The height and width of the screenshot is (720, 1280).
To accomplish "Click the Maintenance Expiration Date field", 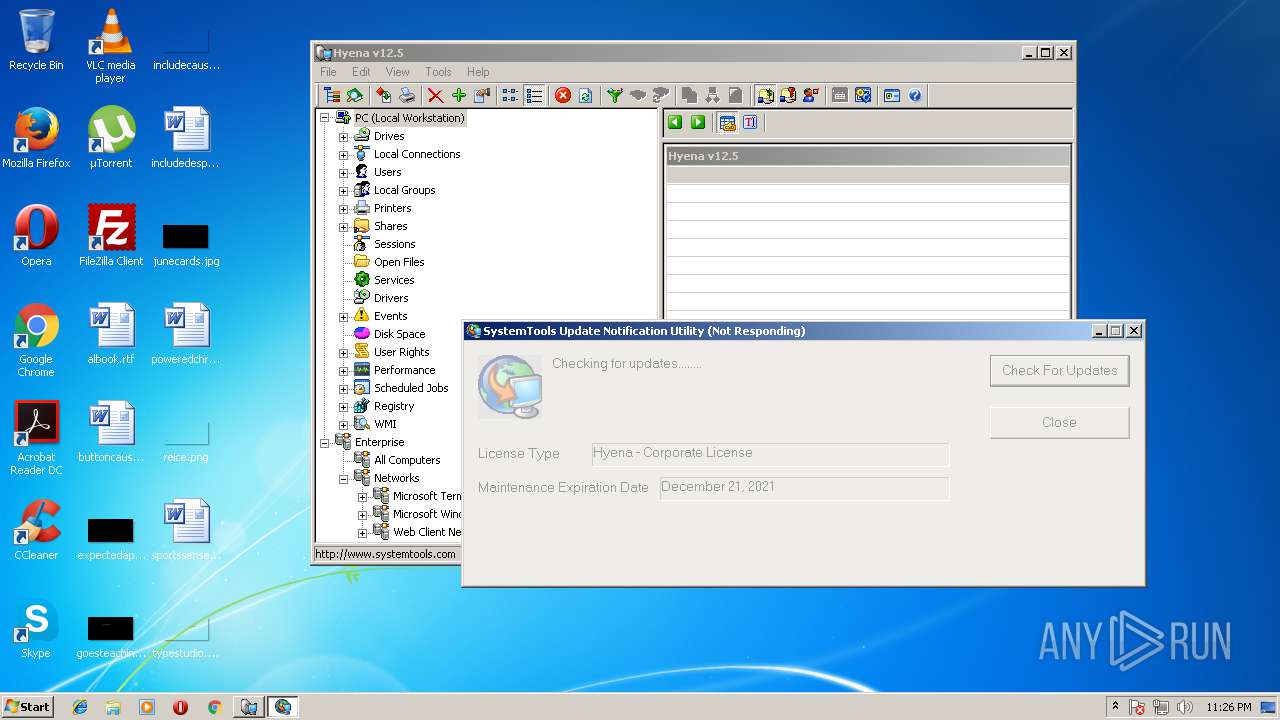I will click(x=804, y=488).
